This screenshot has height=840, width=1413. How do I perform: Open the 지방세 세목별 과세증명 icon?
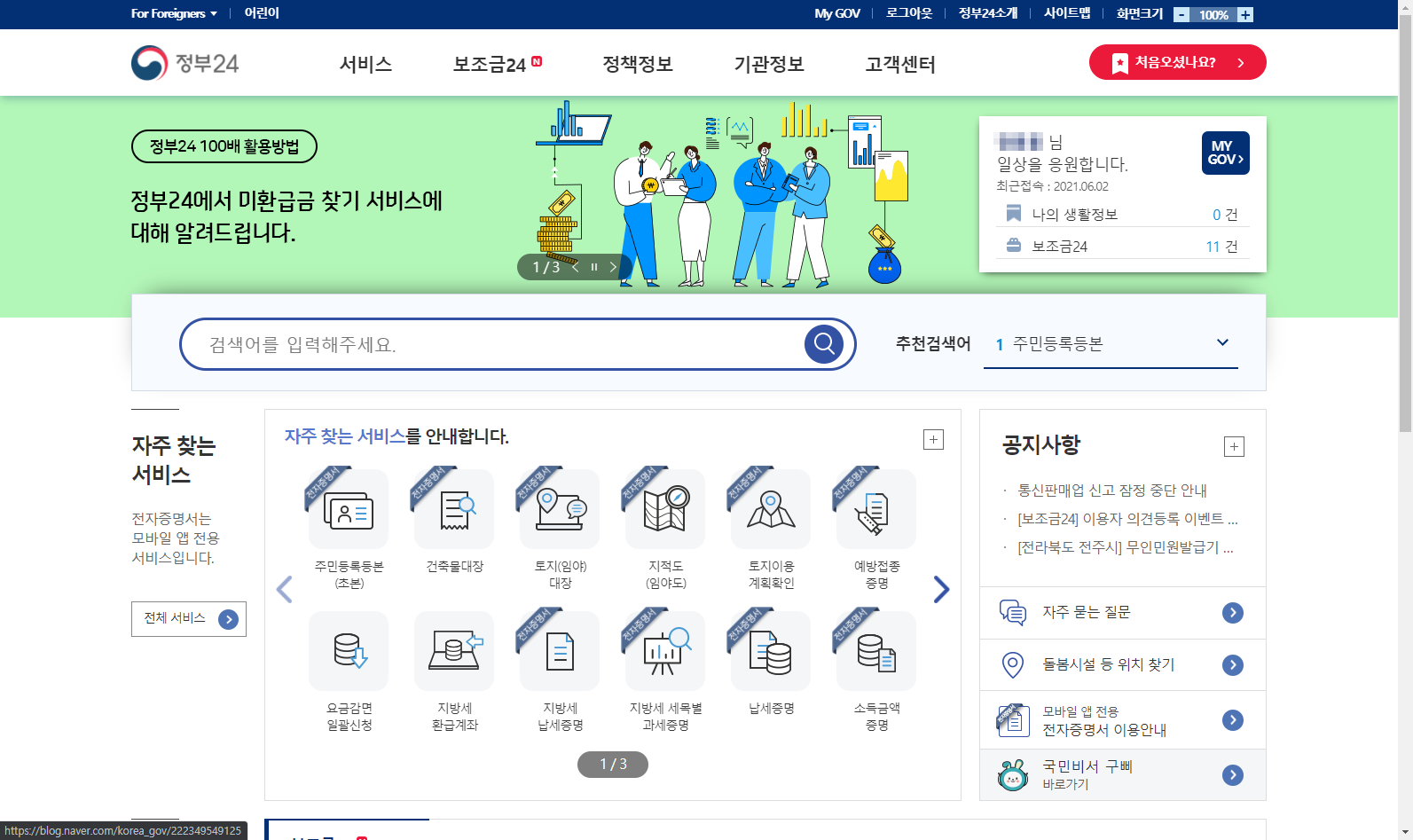click(x=665, y=651)
